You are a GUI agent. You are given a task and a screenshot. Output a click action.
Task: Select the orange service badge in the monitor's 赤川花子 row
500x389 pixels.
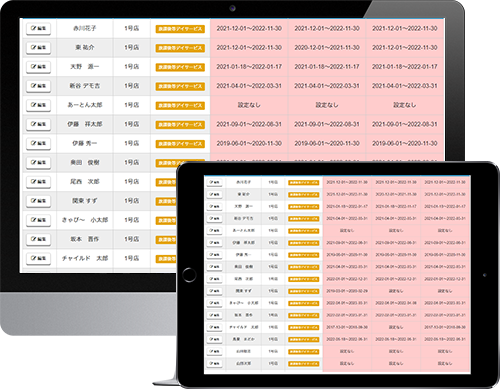pos(180,29)
